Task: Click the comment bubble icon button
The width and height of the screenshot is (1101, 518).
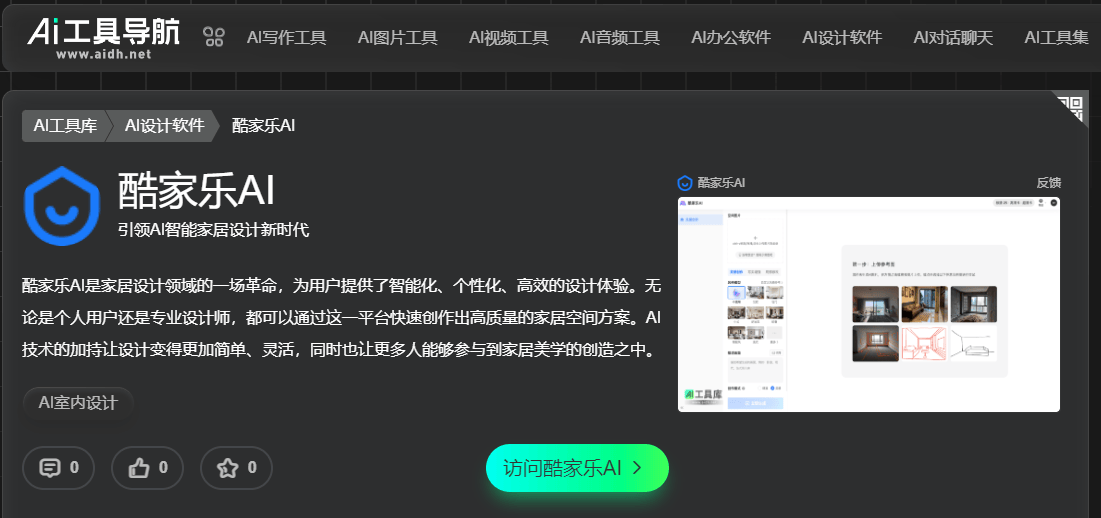Action: (x=58, y=467)
